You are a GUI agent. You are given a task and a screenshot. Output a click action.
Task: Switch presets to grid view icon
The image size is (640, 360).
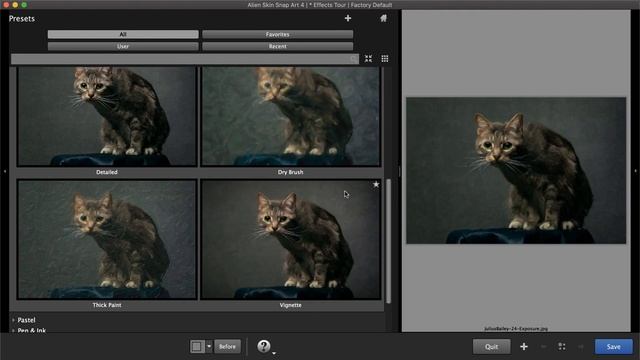384,59
